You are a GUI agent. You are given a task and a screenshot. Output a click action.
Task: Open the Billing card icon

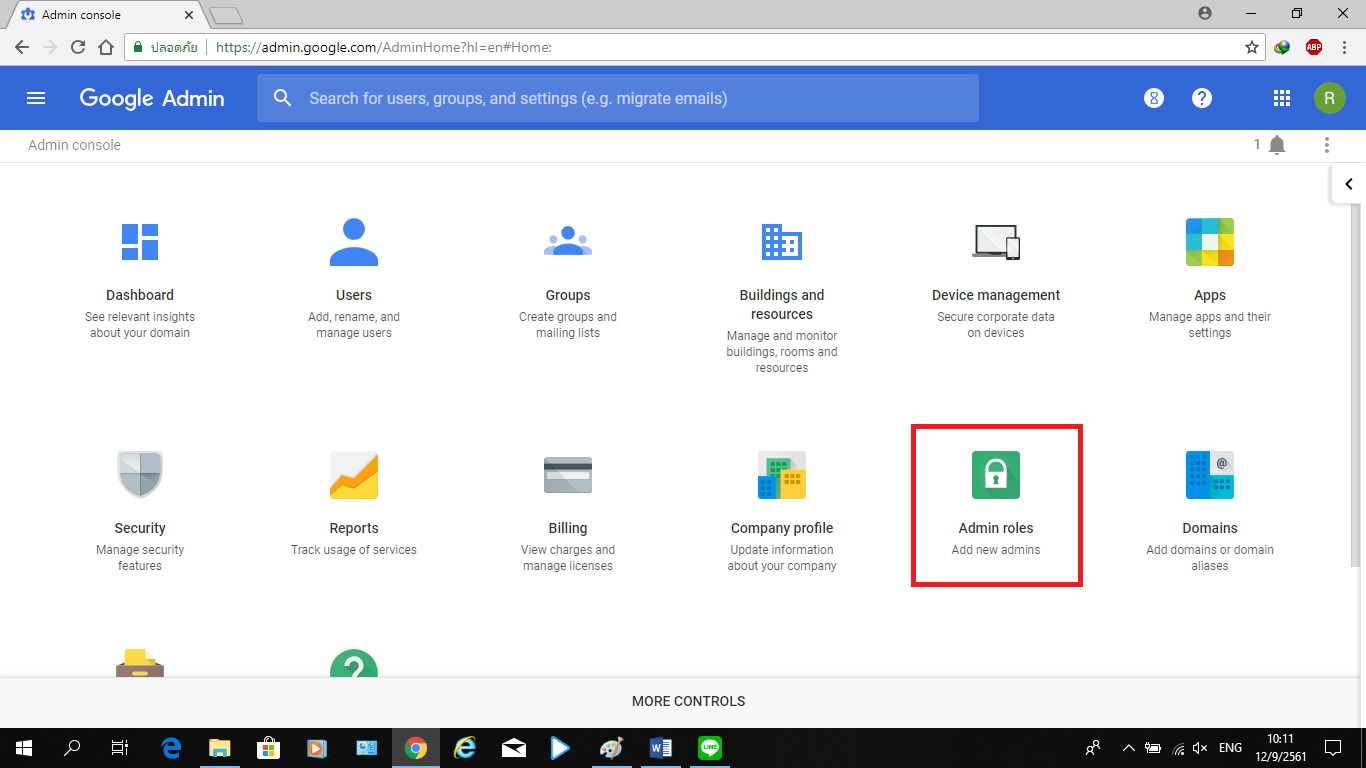pos(568,475)
